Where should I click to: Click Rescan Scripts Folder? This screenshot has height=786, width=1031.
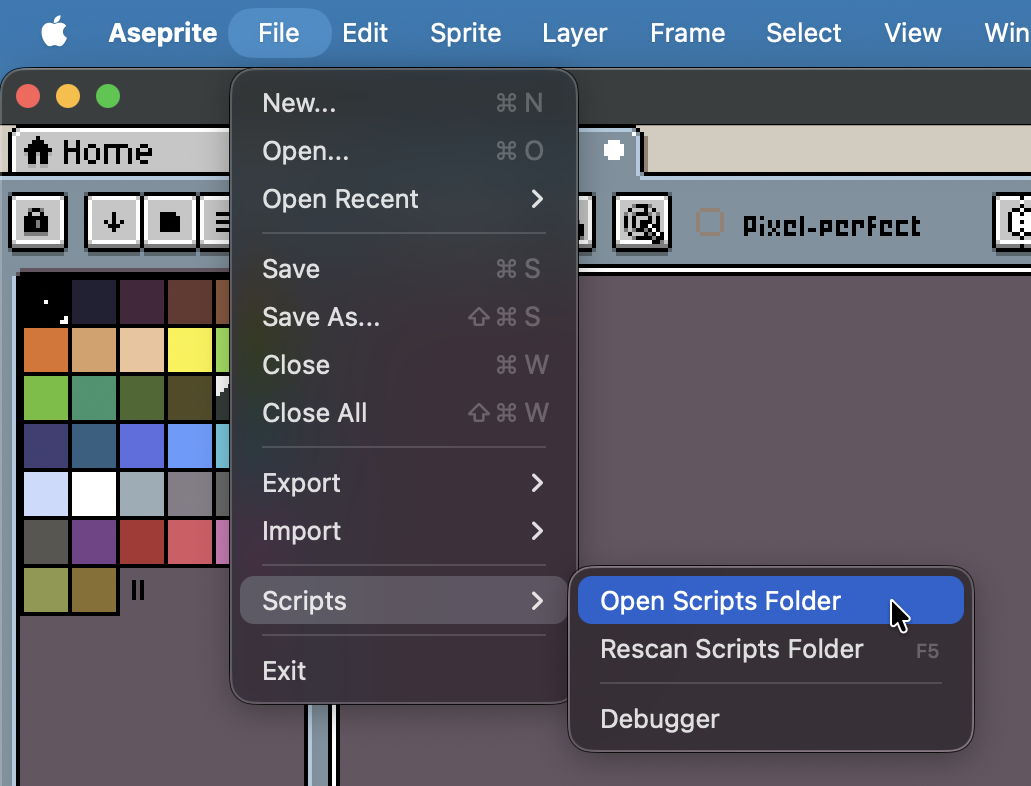771,649
